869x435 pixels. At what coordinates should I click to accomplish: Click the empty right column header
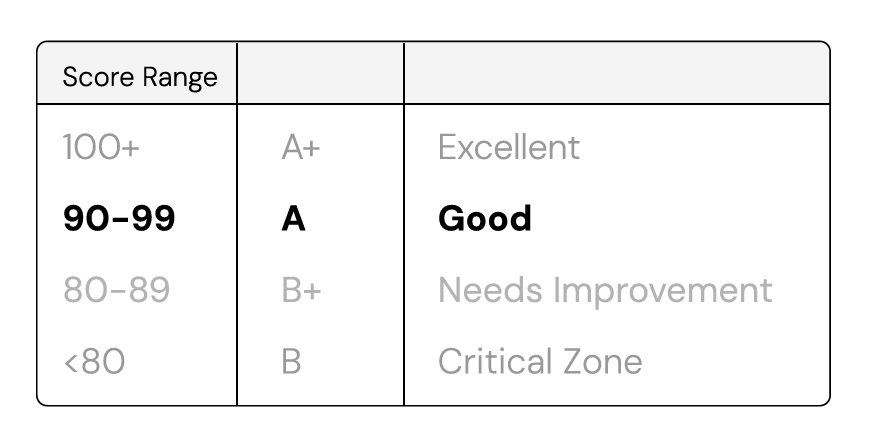point(617,73)
